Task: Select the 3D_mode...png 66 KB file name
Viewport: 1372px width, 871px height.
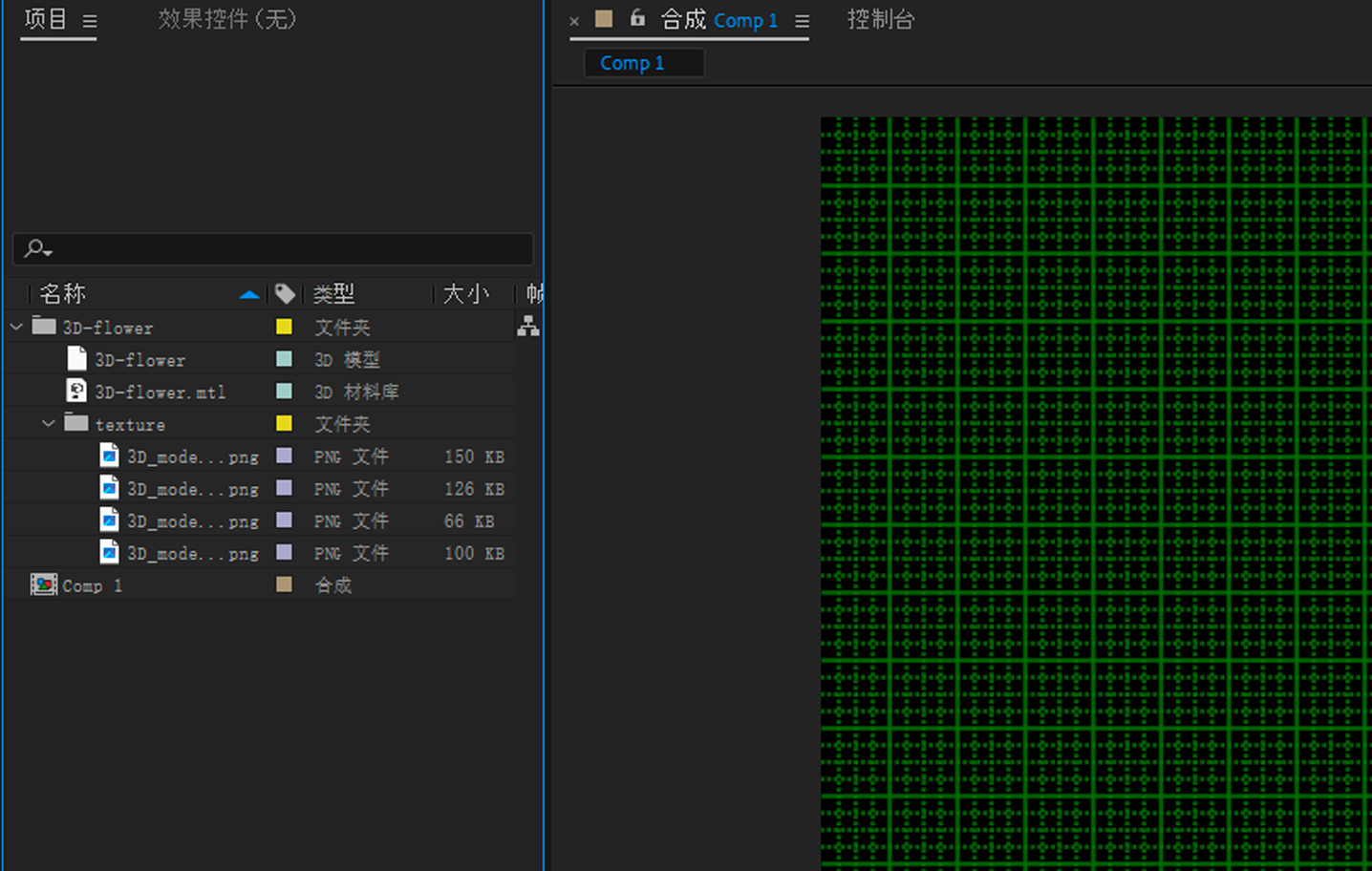Action: pyautogui.click(x=193, y=522)
